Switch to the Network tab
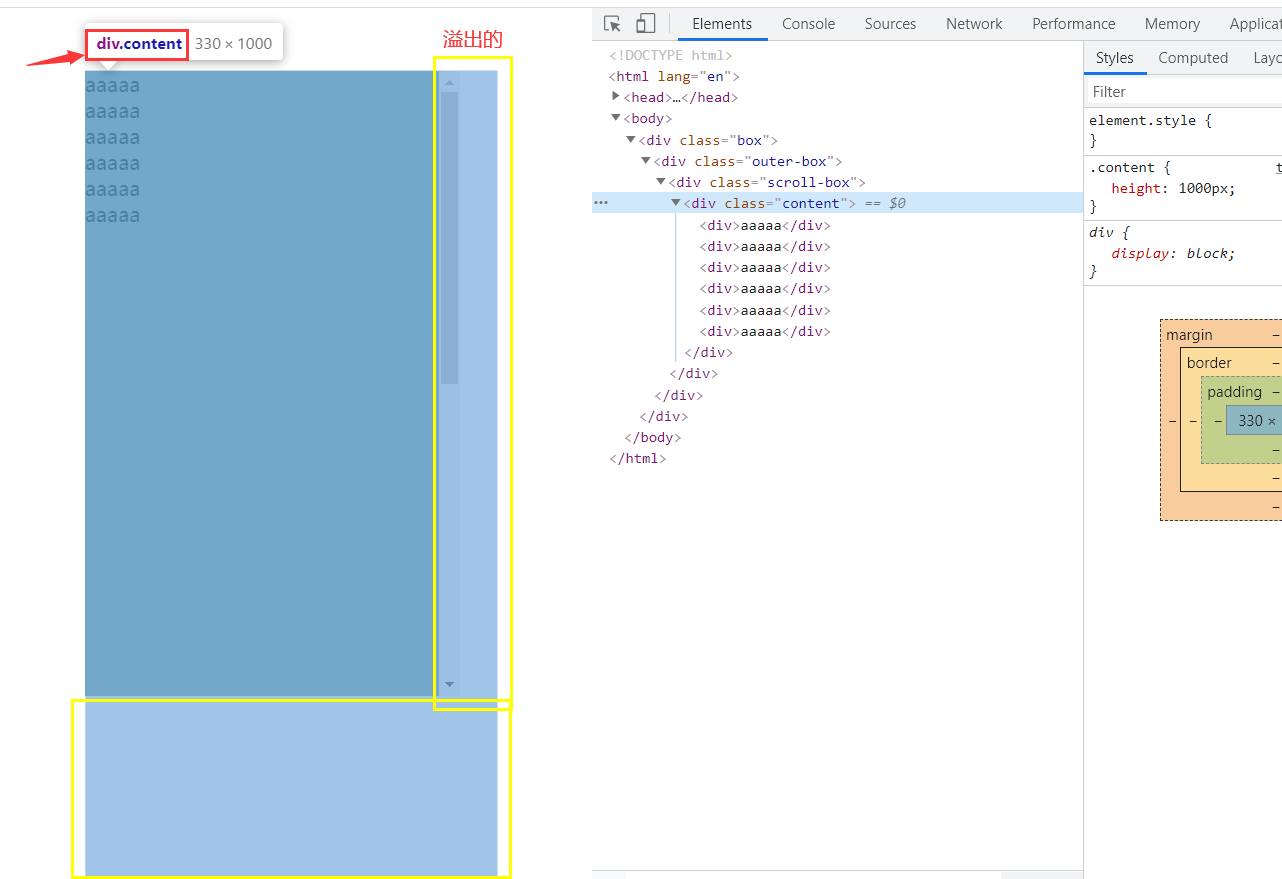The image size is (1282, 879). 974,23
